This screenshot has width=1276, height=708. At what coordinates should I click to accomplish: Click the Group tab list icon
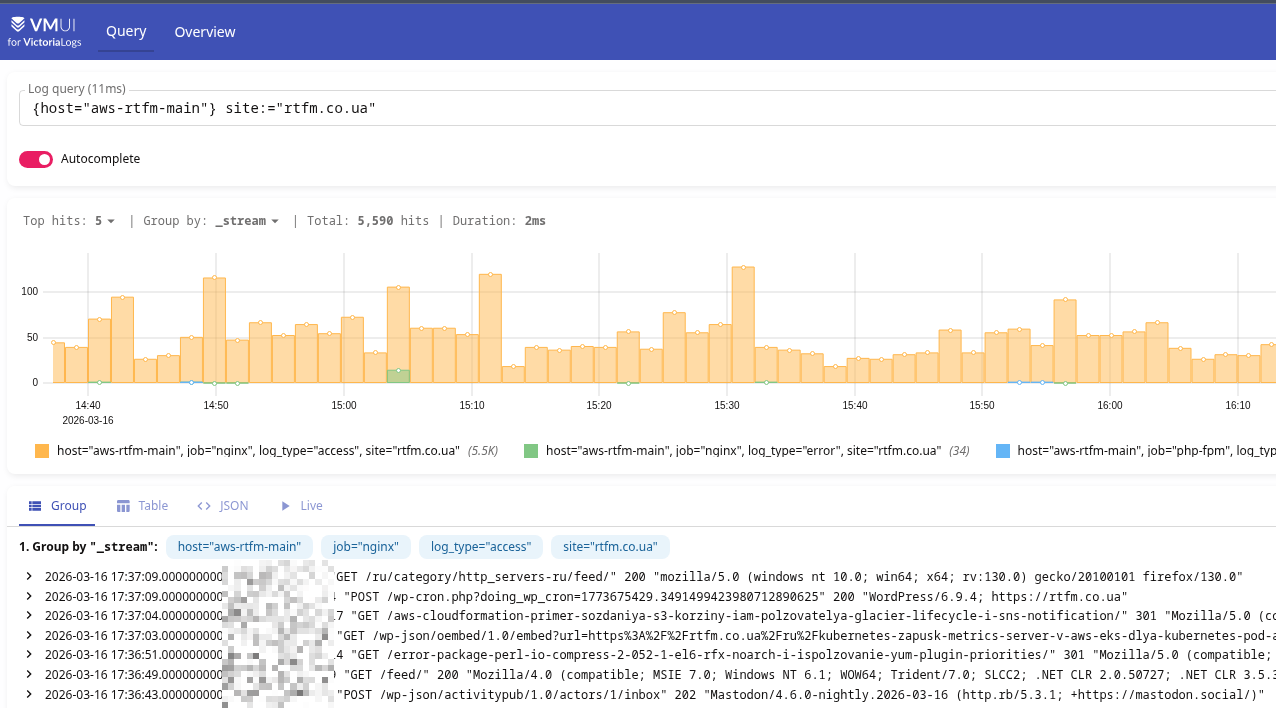click(x=34, y=506)
